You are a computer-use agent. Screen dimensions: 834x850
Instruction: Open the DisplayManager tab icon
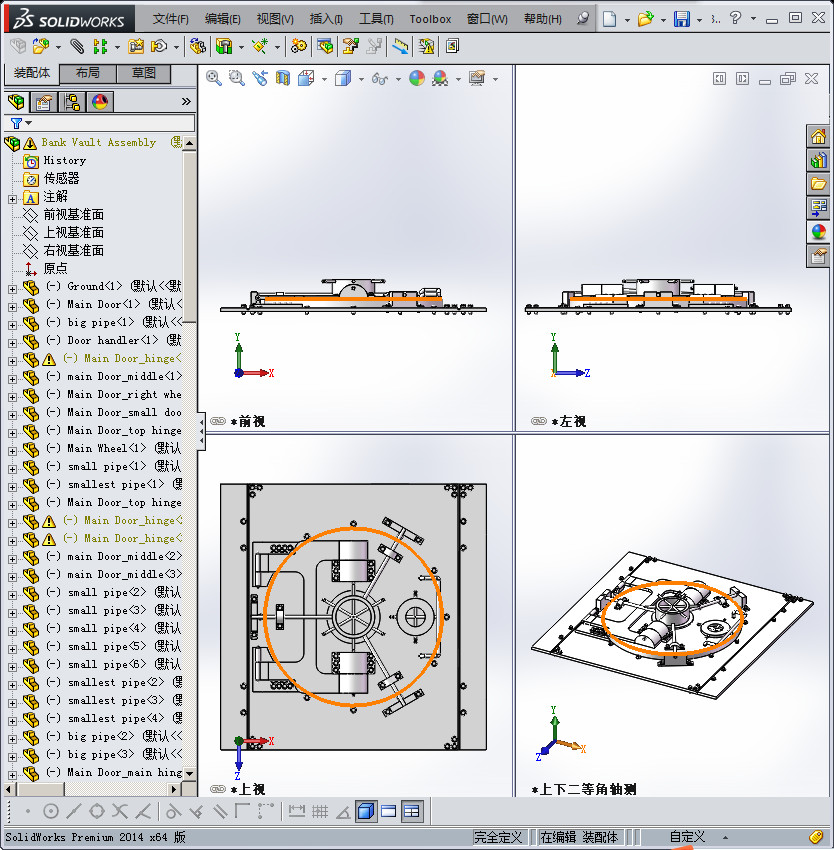[100, 102]
